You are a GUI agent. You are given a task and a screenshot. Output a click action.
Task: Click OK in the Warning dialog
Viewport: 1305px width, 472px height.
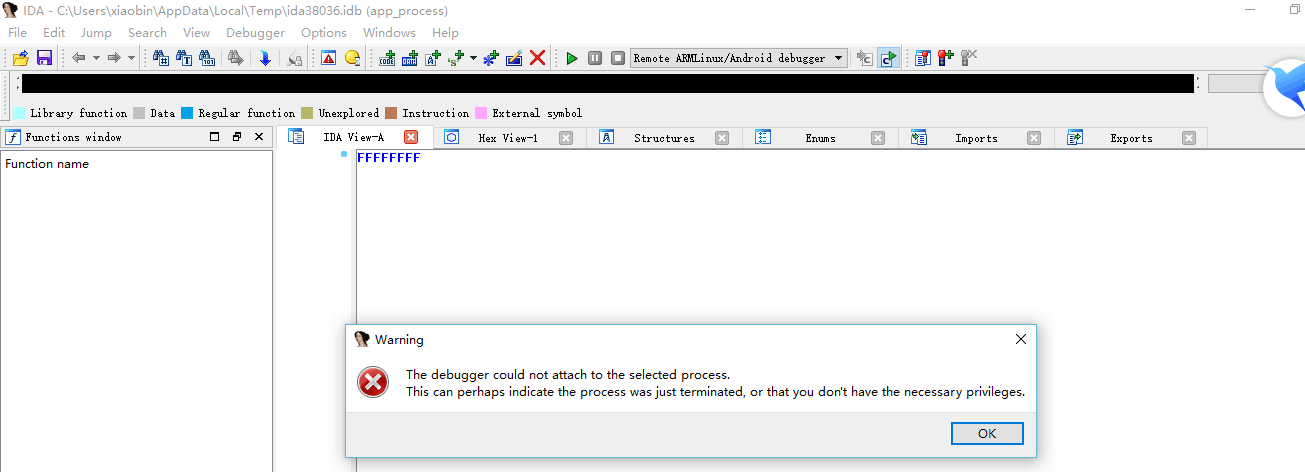point(987,433)
